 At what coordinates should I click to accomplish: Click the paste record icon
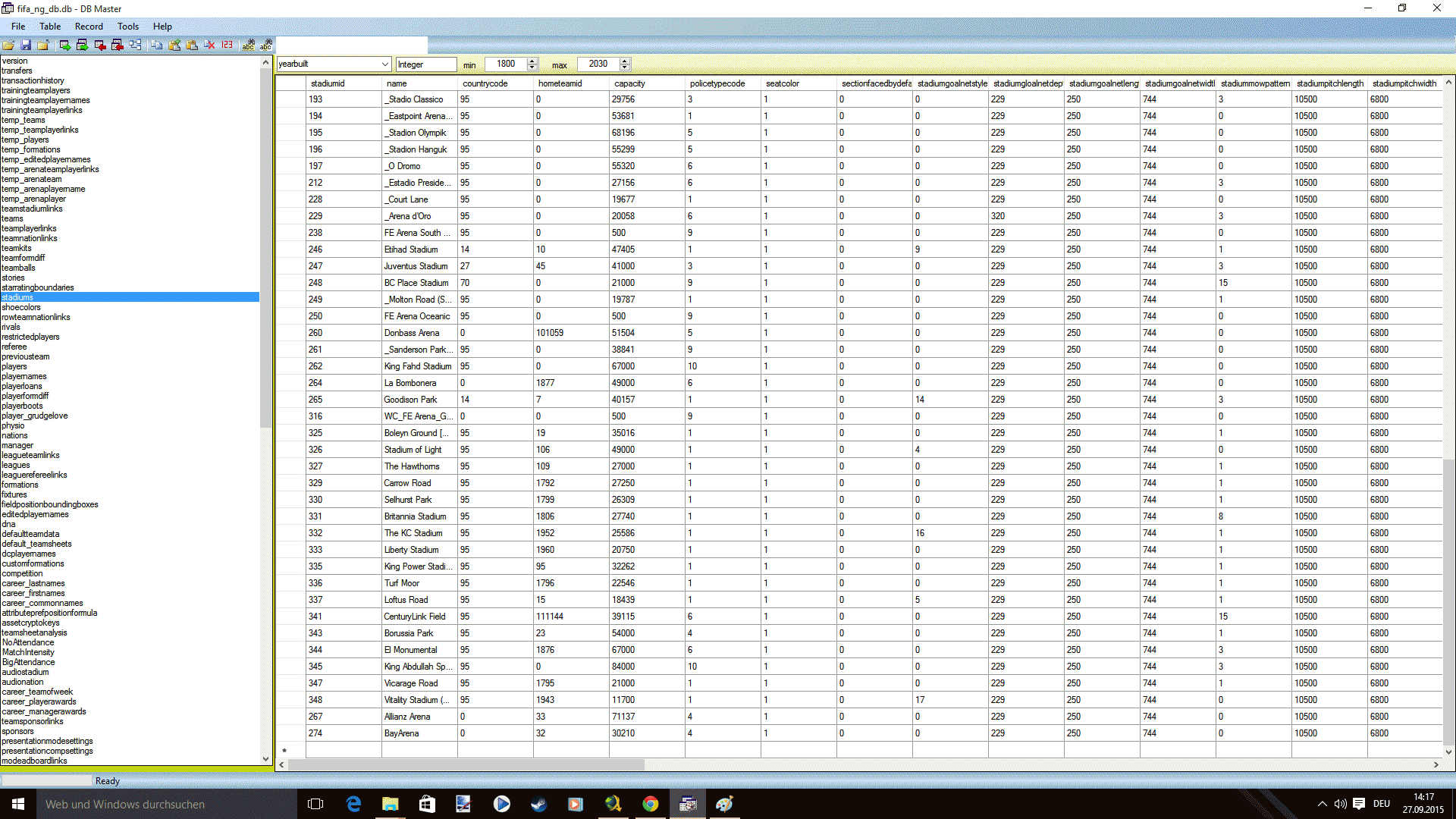(x=192, y=45)
